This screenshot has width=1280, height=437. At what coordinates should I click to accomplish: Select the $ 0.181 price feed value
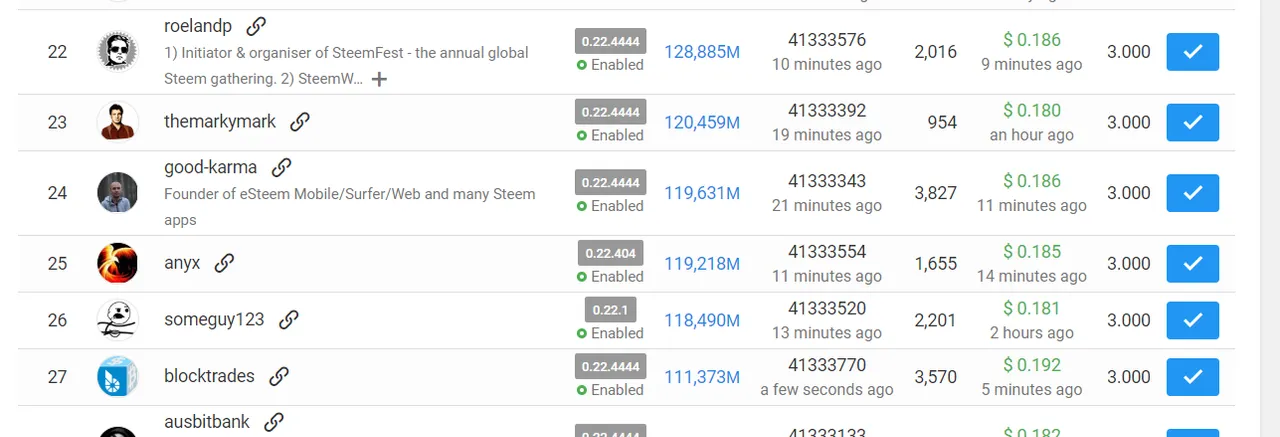pyautogui.click(x=1032, y=308)
